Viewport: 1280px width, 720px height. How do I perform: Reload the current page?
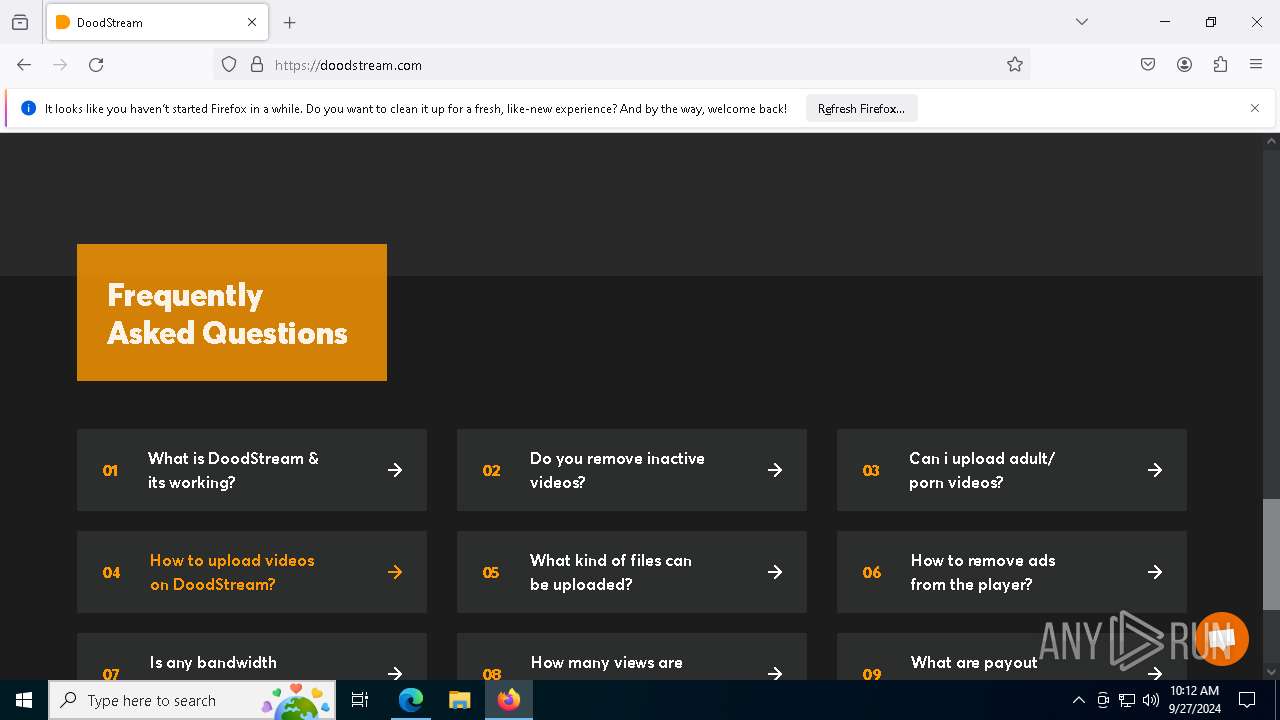tap(96, 65)
